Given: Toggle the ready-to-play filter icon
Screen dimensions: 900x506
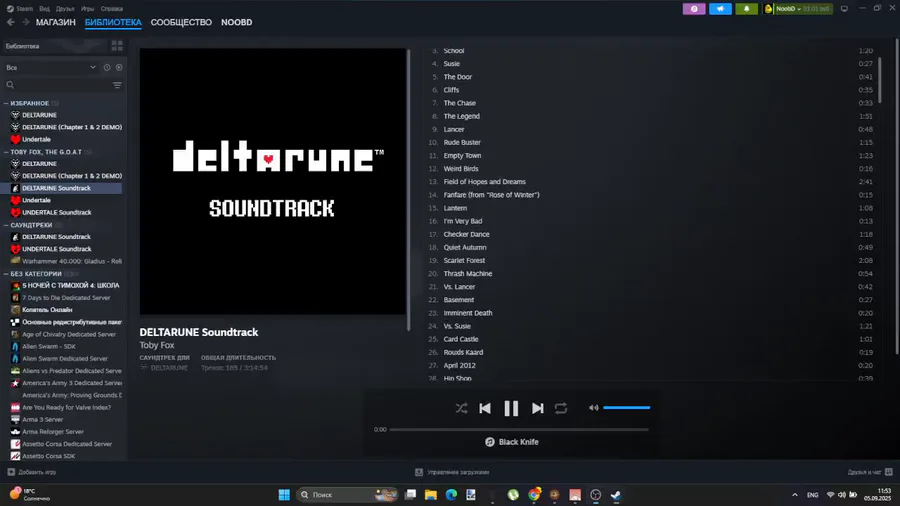Looking at the screenshot, I should [119, 68].
